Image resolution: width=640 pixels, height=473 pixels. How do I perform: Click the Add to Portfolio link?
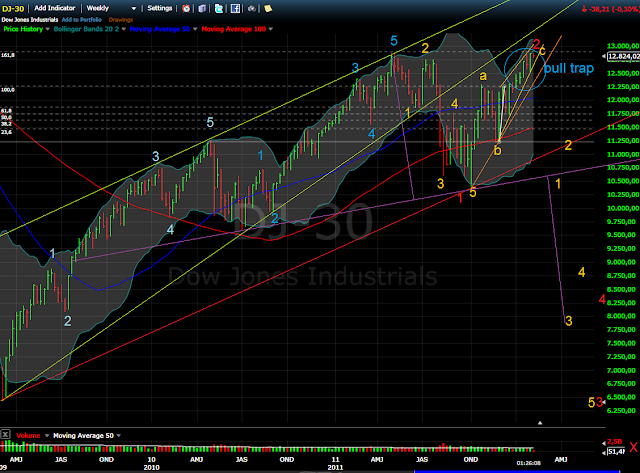(x=82, y=20)
